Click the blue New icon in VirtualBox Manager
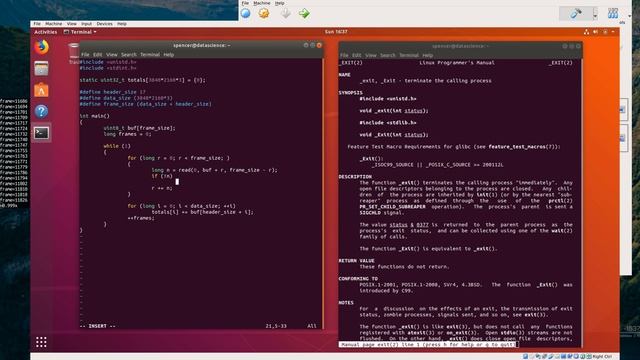The image size is (640, 360). click(x=245, y=13)
